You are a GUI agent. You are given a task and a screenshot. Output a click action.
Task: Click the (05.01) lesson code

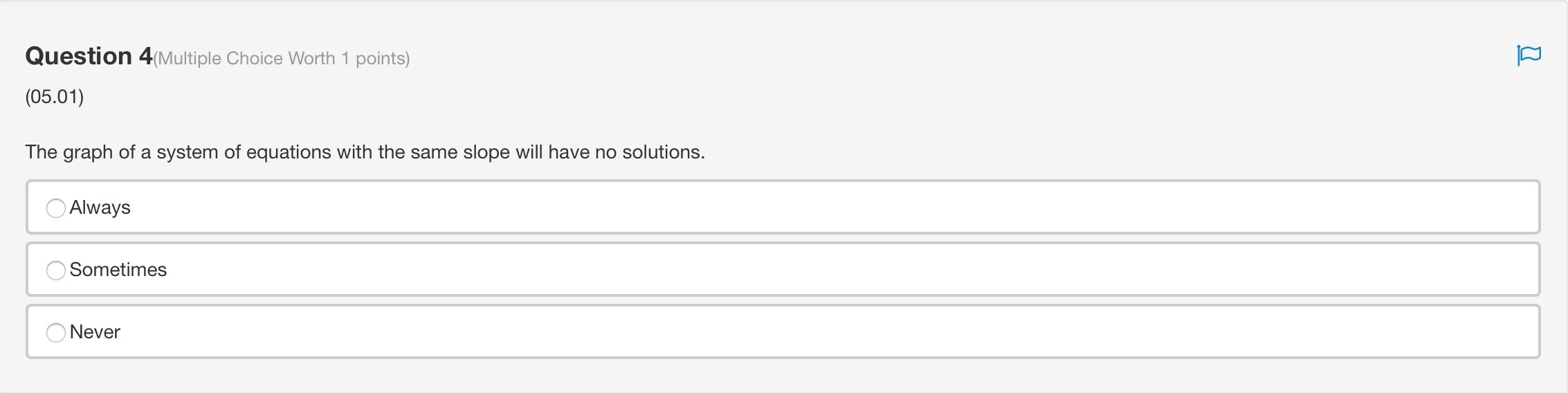click(x=54, y=96)
